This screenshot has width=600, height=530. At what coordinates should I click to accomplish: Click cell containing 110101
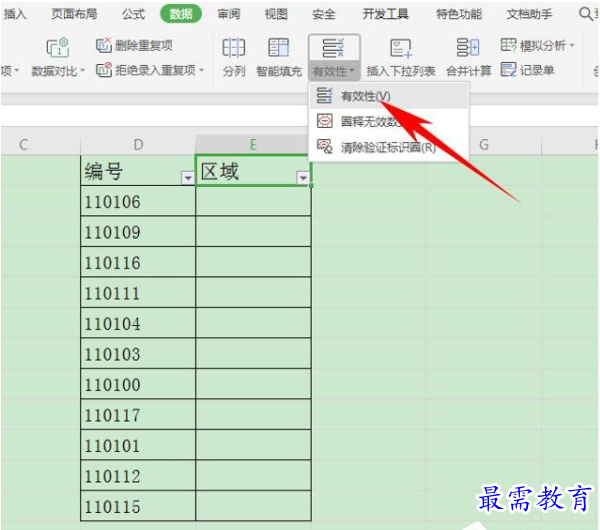(x=138, y=445)
